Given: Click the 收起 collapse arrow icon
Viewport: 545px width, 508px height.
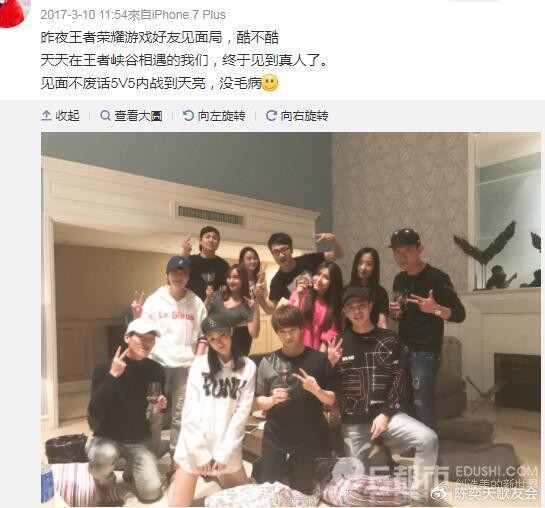Looking at the screenshot, I should (47, 115).
